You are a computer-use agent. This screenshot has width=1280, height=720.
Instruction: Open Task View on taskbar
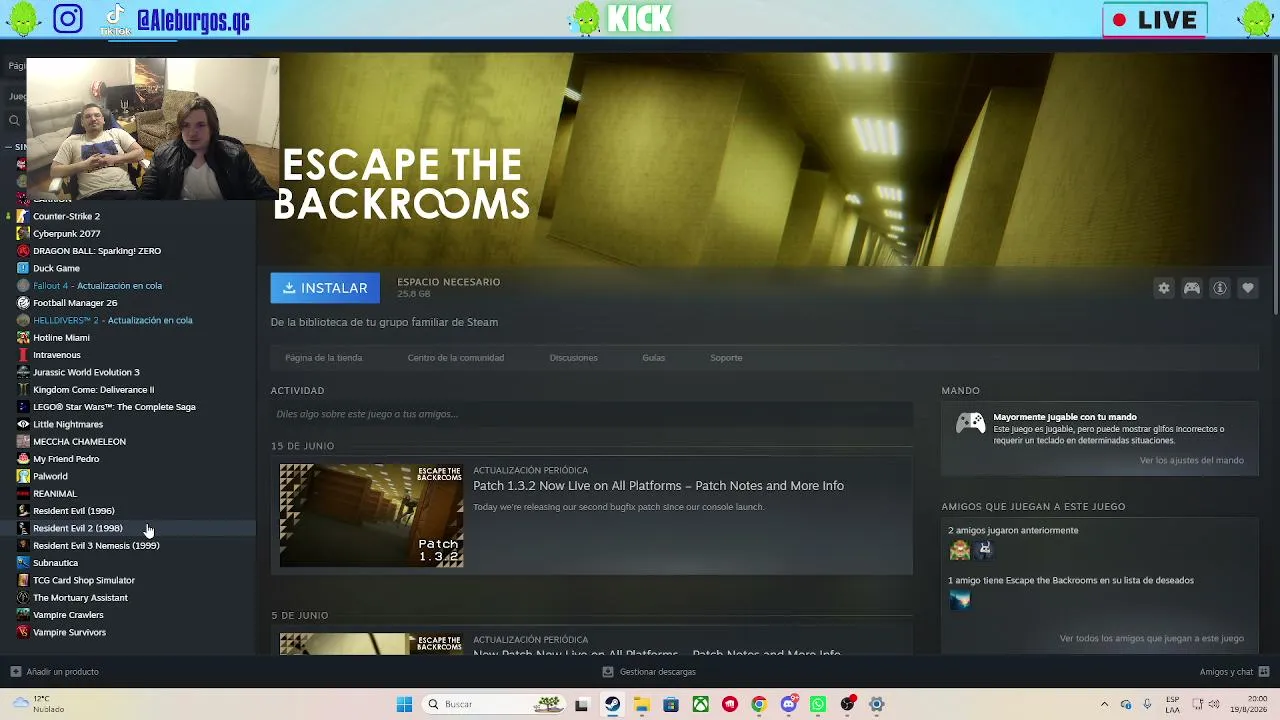coord(582,704)
